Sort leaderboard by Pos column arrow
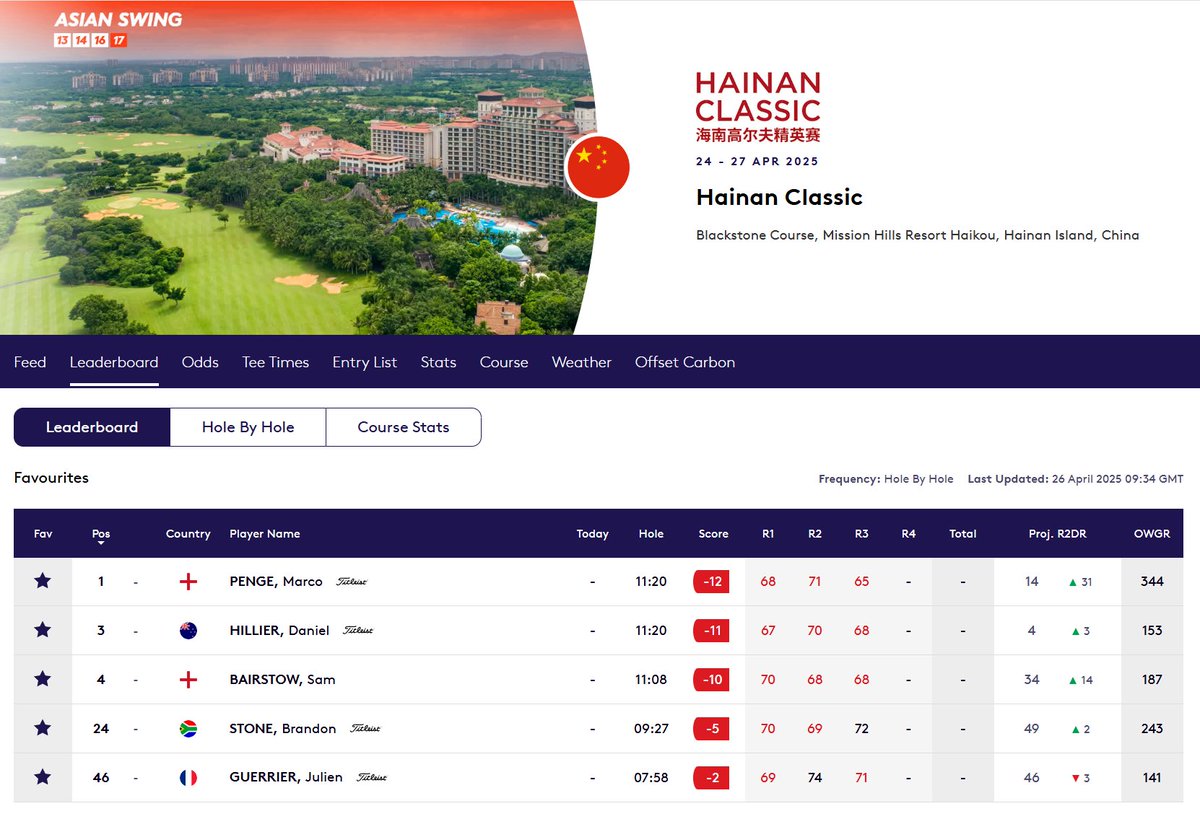Image resolution: width=1200 pixels, height=819 pixels. pyautogui.click(x=101, y=543)
